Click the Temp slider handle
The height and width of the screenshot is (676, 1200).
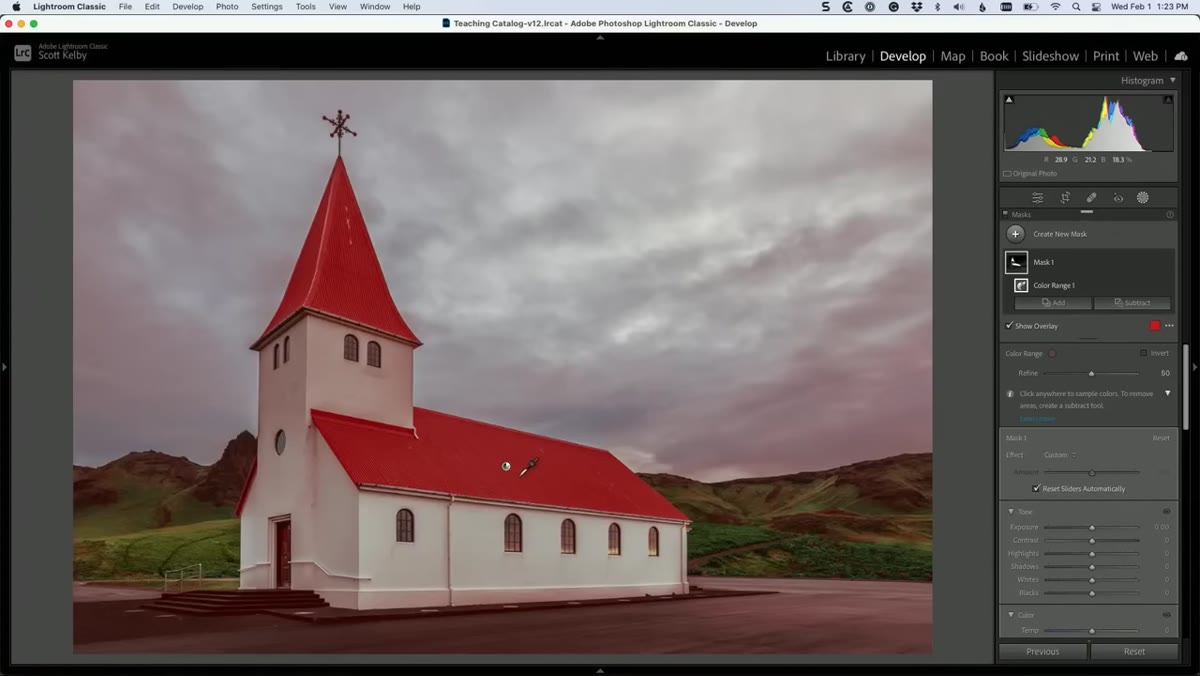click(1092, 631)
